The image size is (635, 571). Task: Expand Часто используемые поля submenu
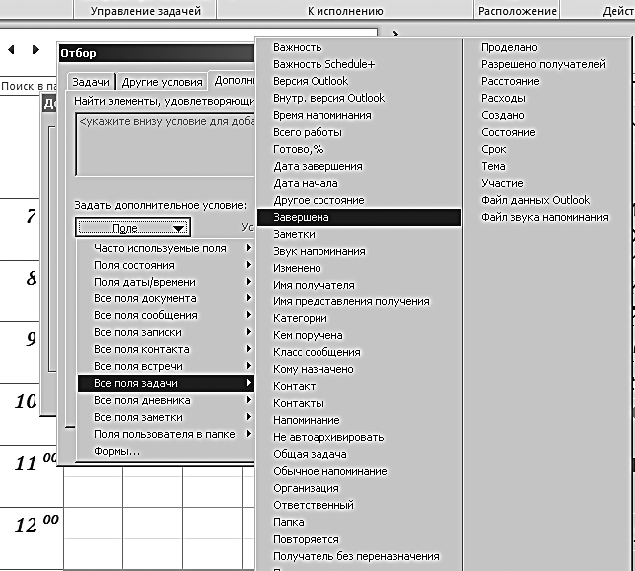(160, 248)
